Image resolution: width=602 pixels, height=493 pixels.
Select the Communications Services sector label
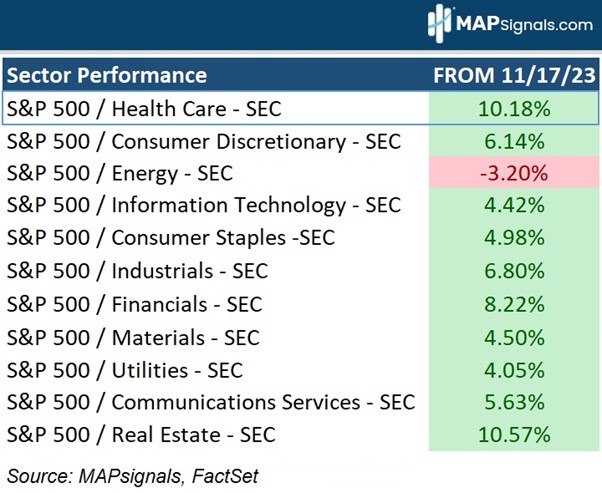211,402
